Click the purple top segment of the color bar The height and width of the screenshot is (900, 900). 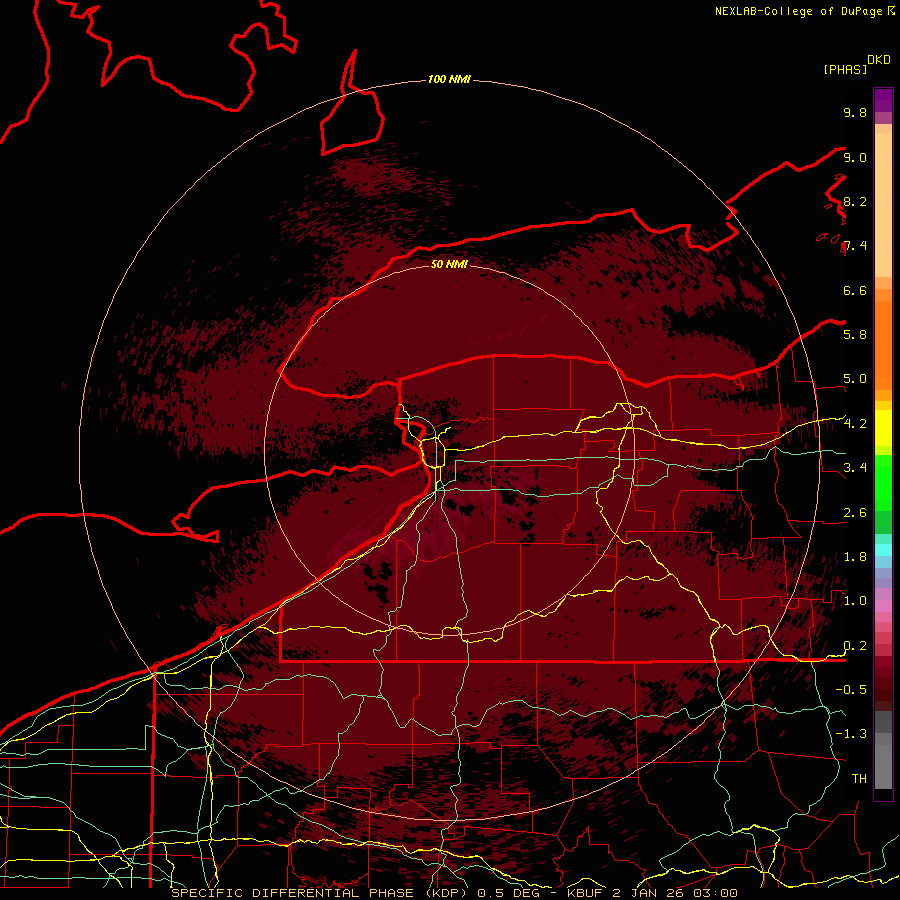[883, 100]
